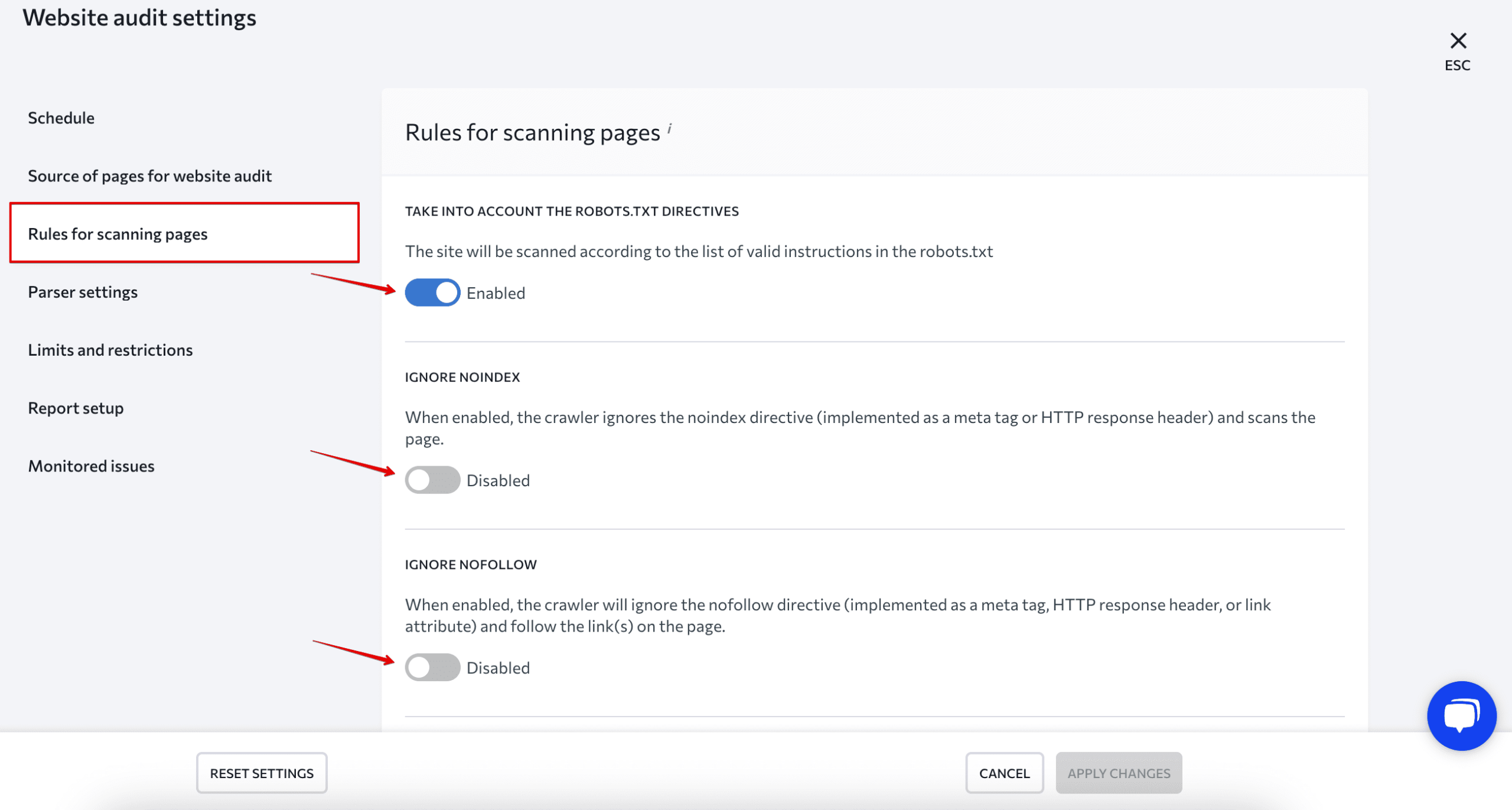Click the Cancel button

[x=1004, y=773]
